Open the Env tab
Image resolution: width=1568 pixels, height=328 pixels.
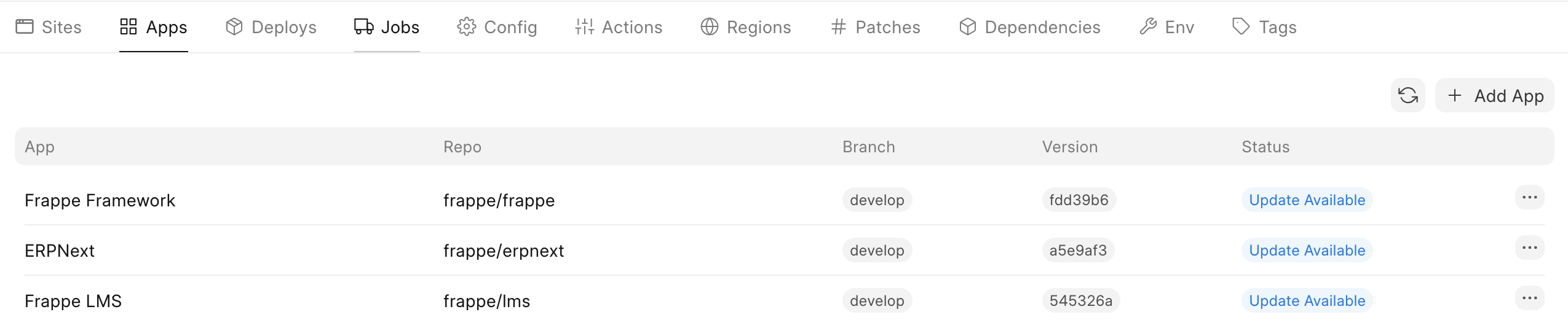click(x=1166, y=27)
